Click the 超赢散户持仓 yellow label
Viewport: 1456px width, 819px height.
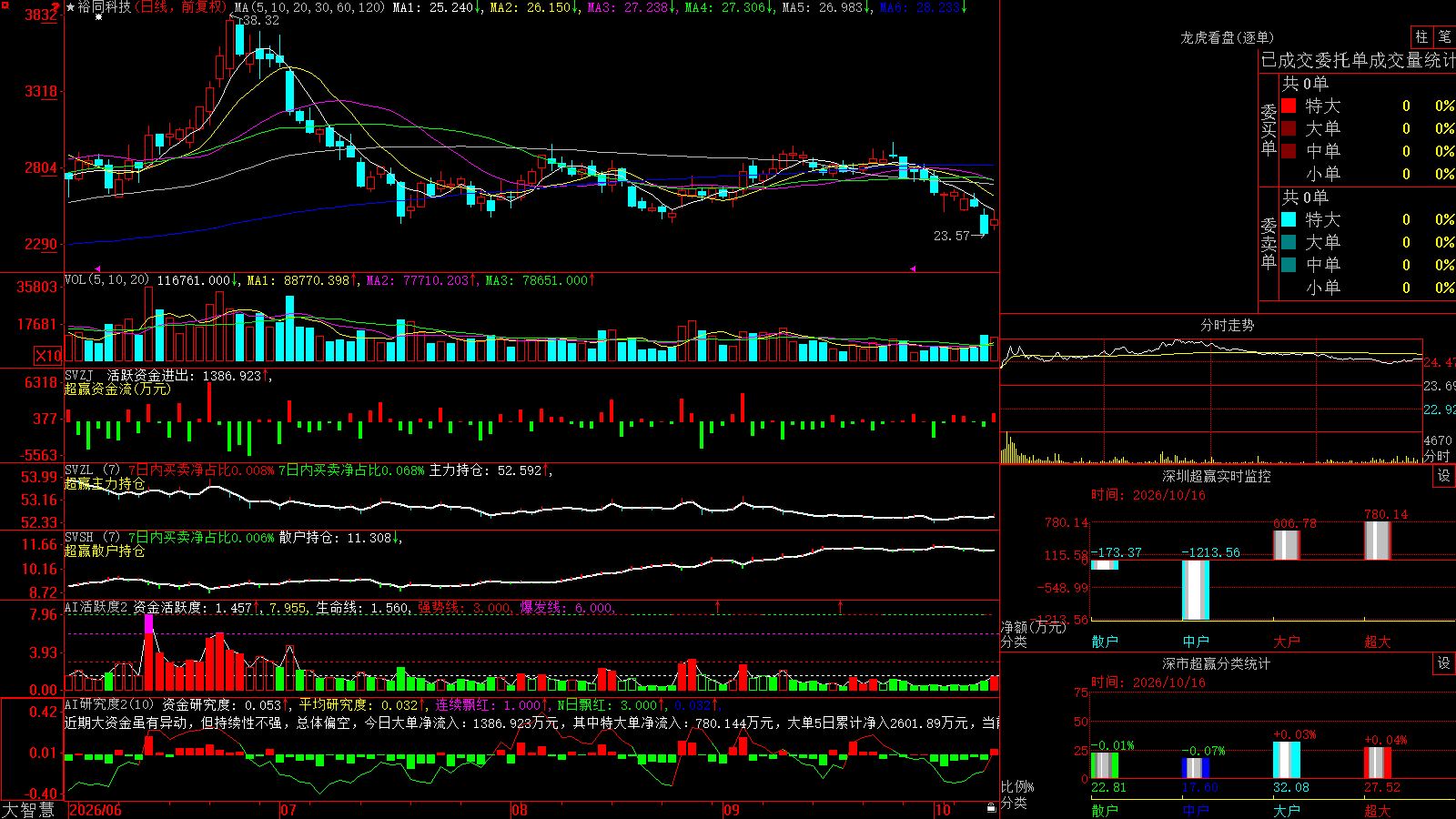point(105,551)
